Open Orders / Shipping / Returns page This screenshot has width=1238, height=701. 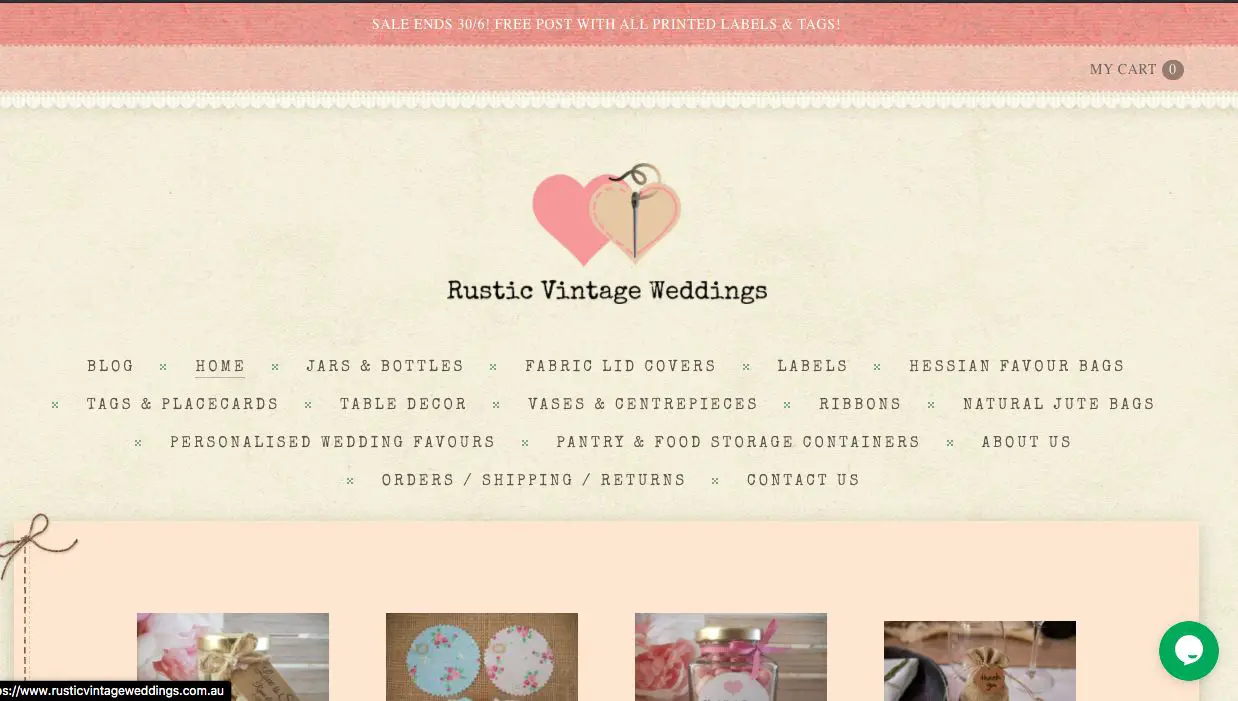coord(534,480)
